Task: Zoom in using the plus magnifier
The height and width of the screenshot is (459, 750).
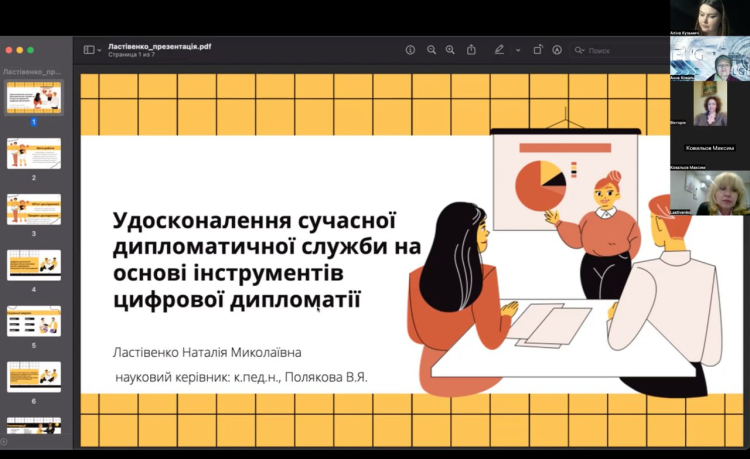Action: pyautogui.click(x=450, y=50)
